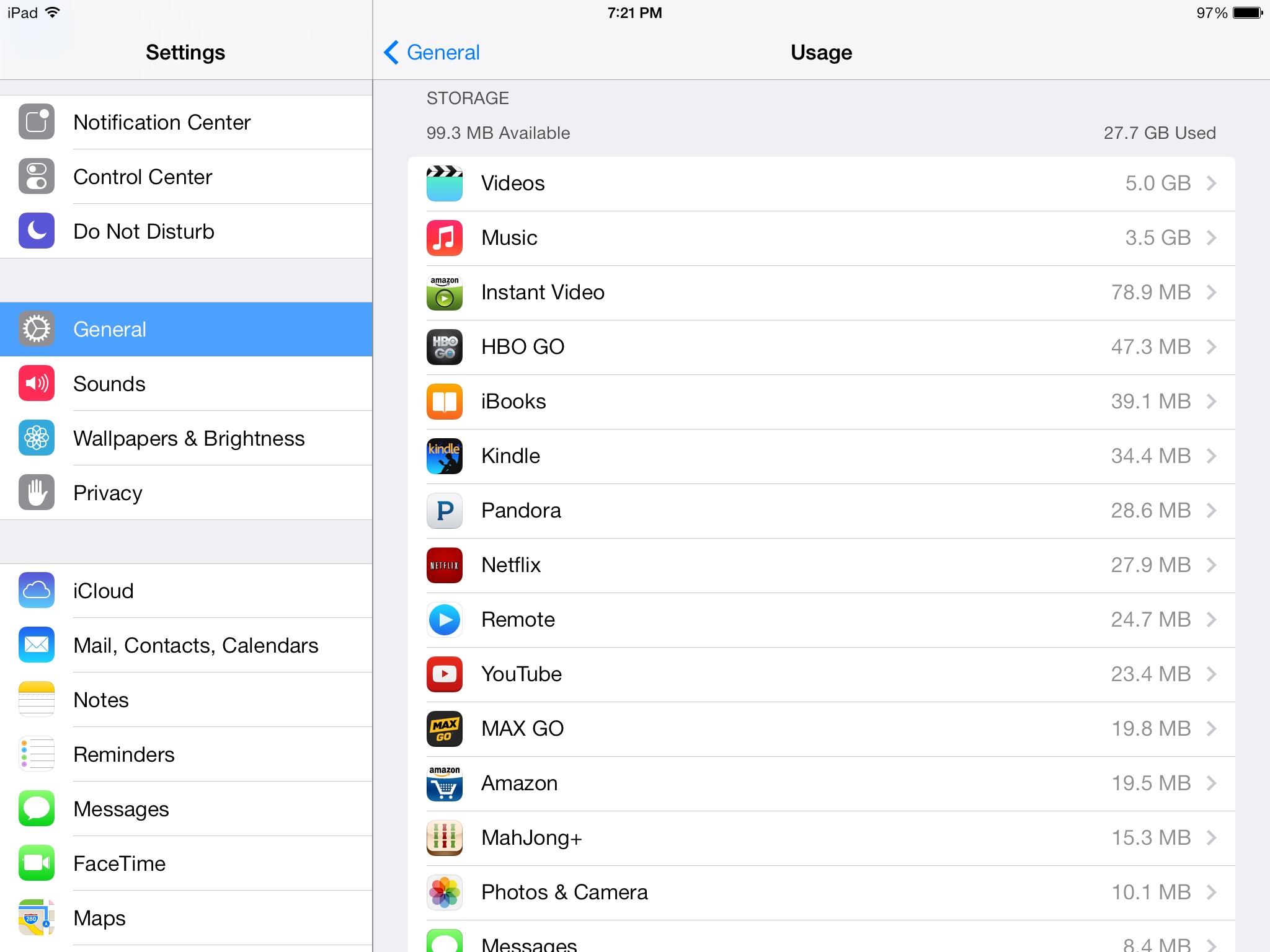Viewport: 1270px width, 952px height.
Task: Tap the Music note icon
Action: [x=445, y=238]
